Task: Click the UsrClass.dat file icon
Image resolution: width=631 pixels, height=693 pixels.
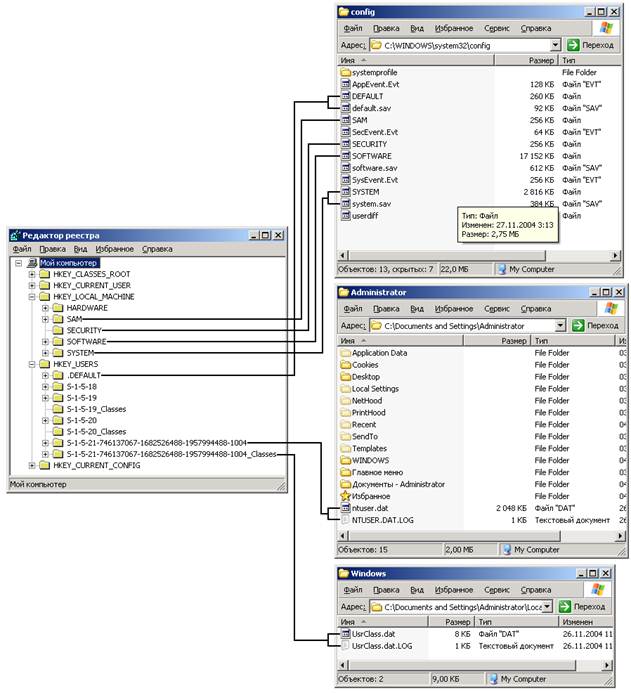Action: (346, 634)
